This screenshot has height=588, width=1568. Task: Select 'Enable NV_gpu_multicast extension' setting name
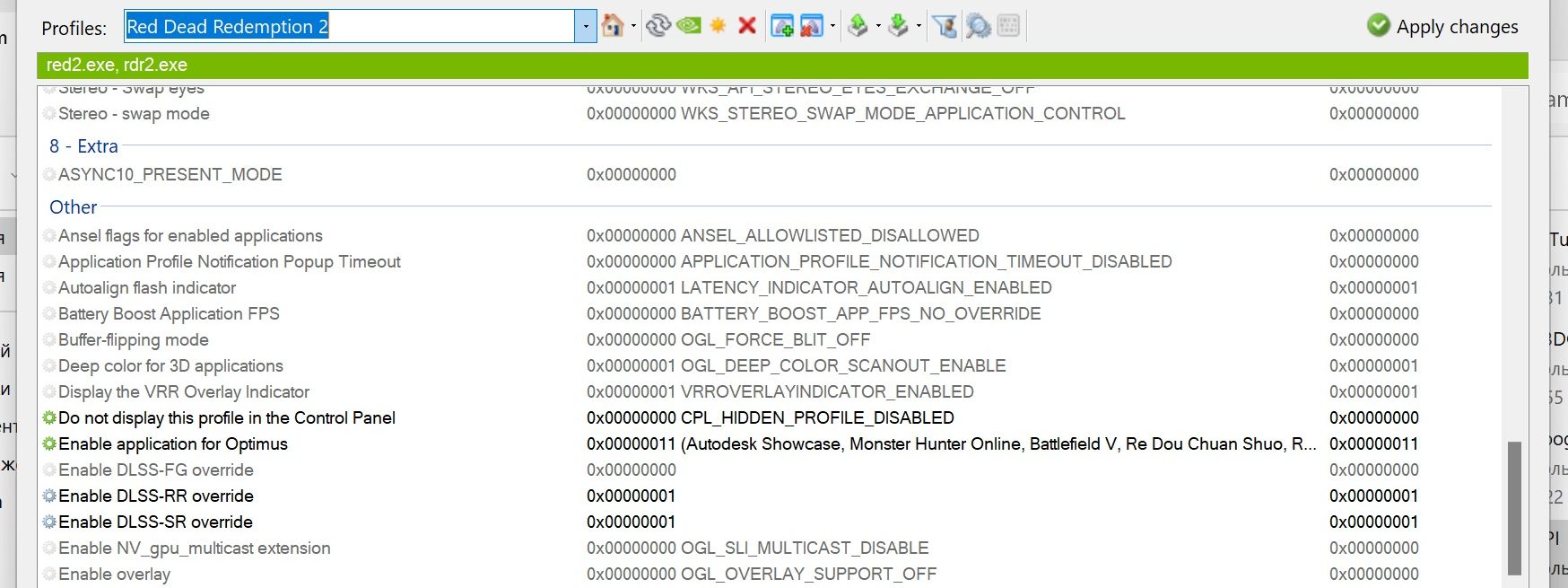(195, 548)
